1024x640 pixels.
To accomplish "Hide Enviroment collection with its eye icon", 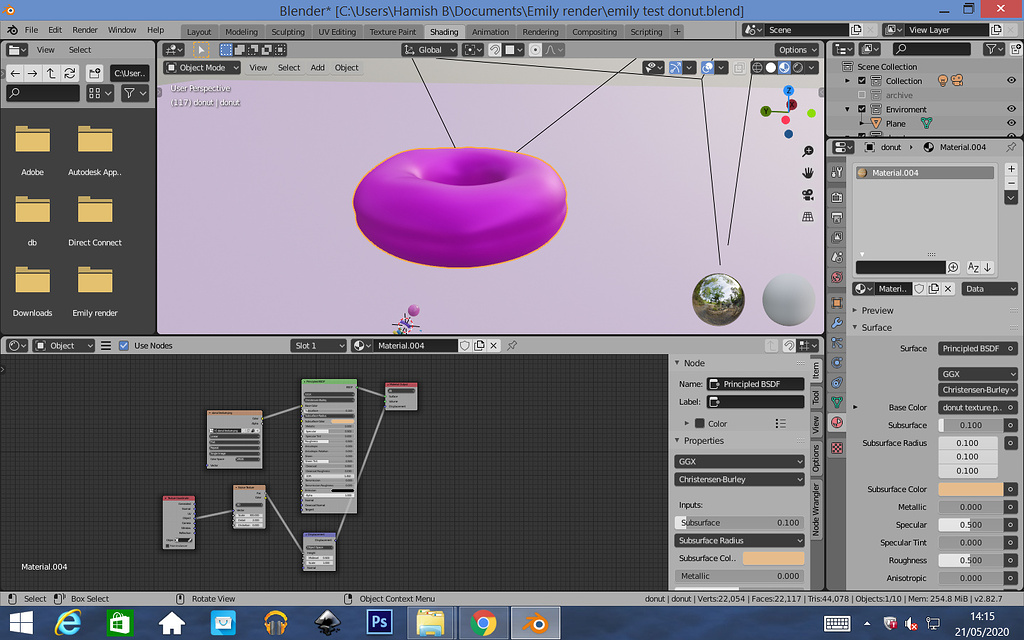I will (x=1012, y=109).
